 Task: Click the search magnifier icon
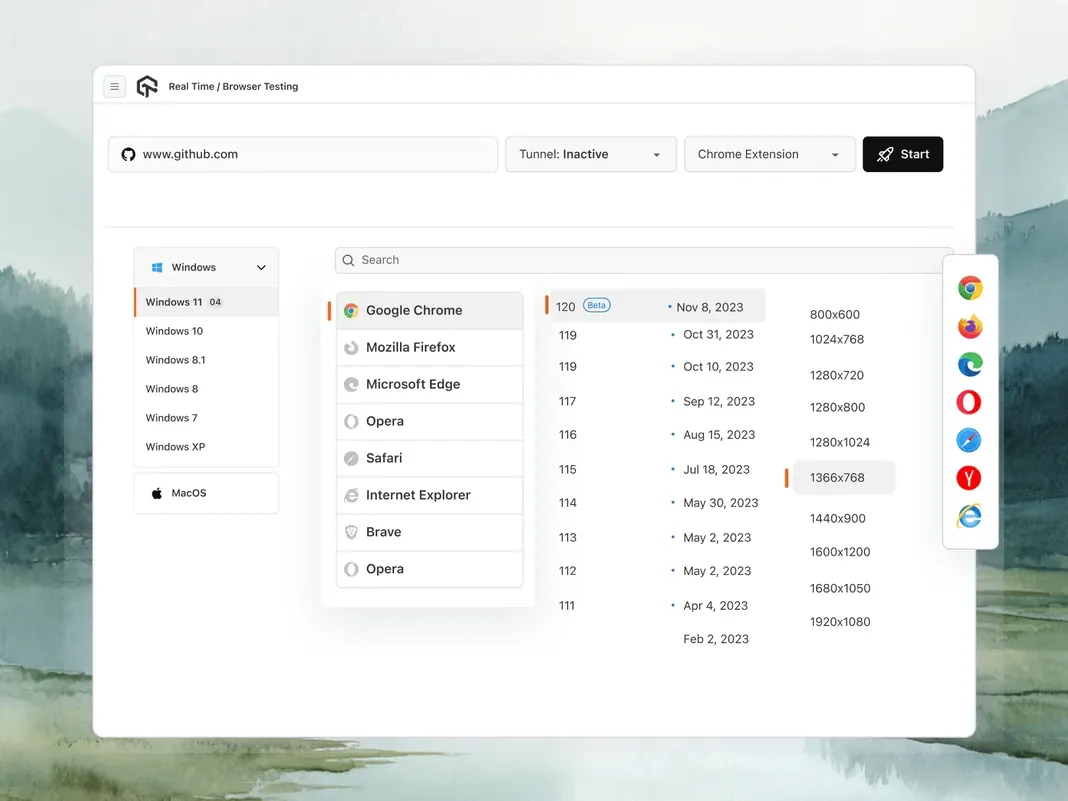coord(348,260)
